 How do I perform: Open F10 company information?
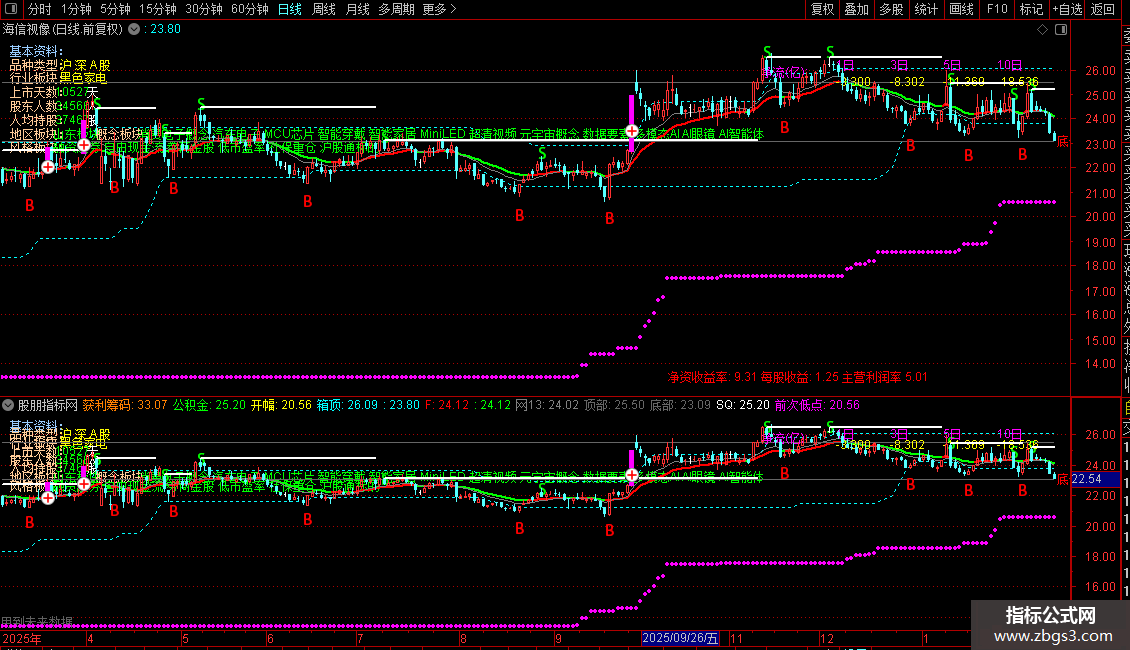(997, 9)
